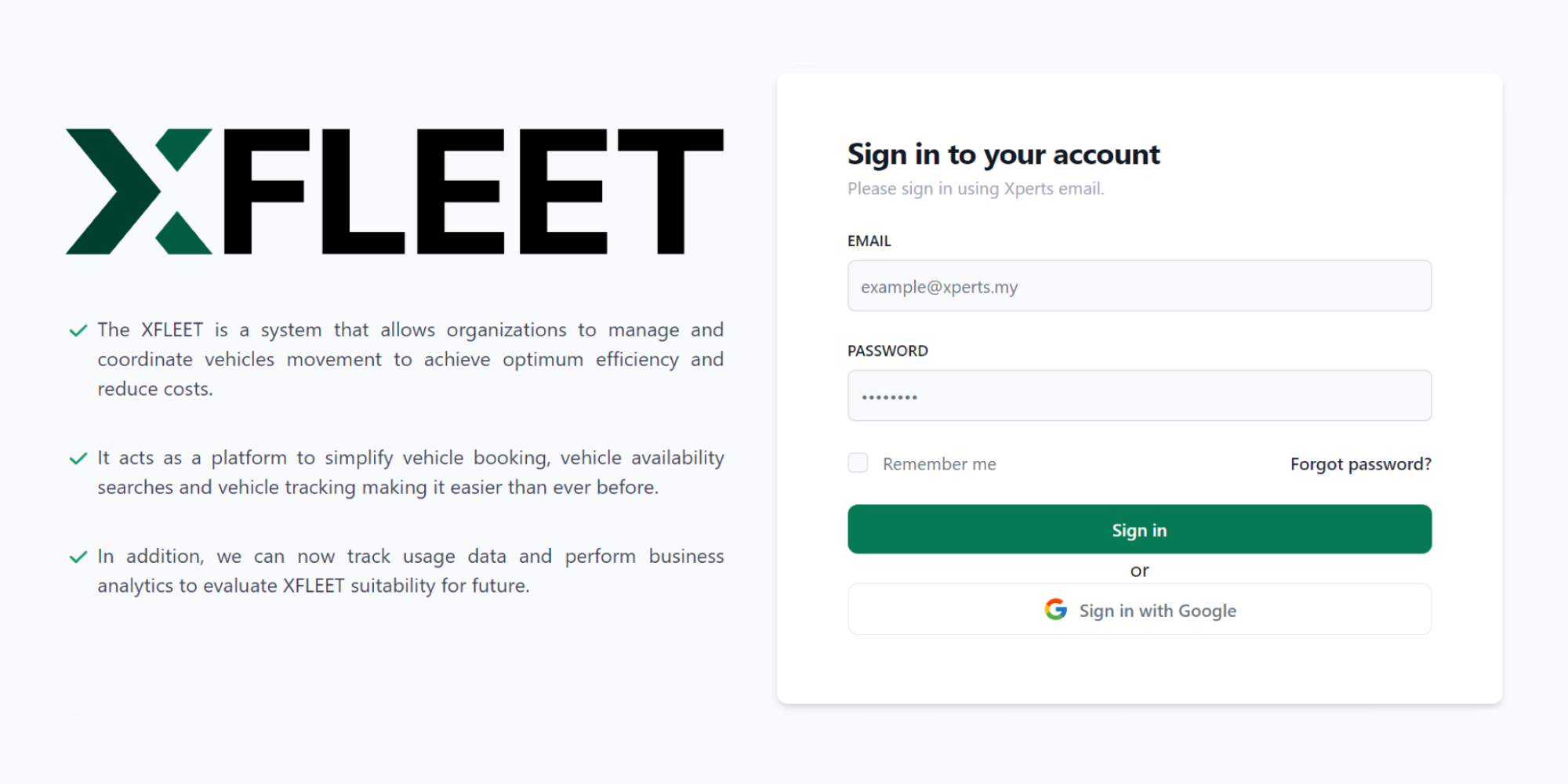Click second green checkmark bullet icon
Screen dimensions: 1568x784
coord(78,459)
